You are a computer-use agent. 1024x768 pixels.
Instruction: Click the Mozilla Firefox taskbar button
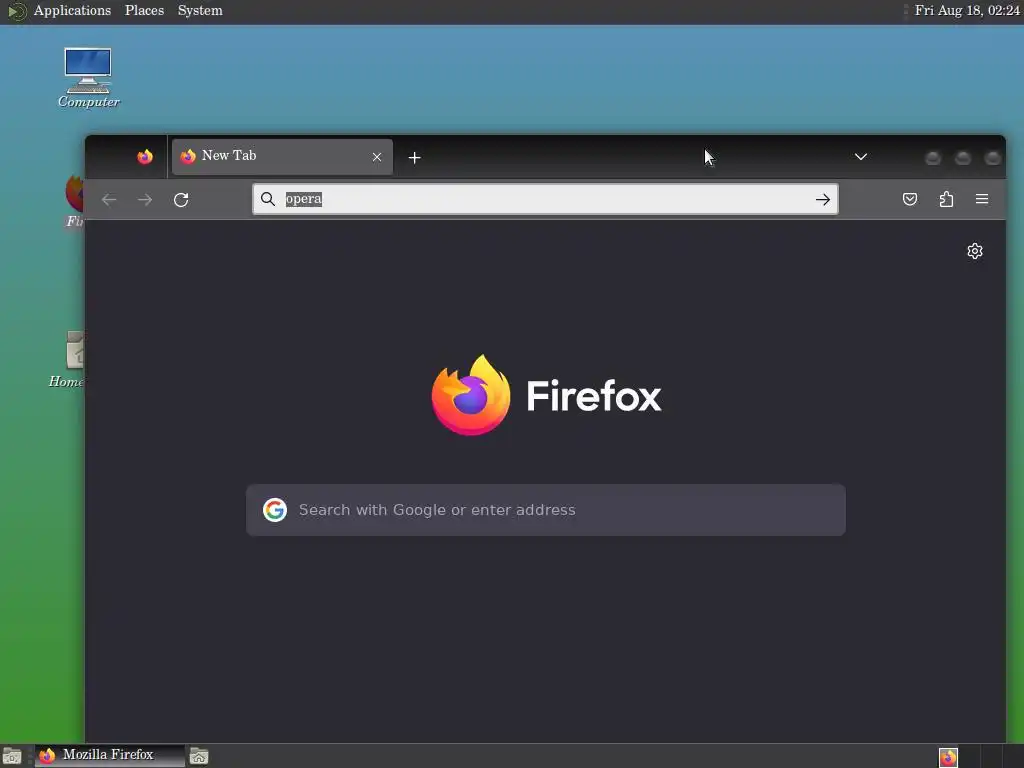coord(109,756)
